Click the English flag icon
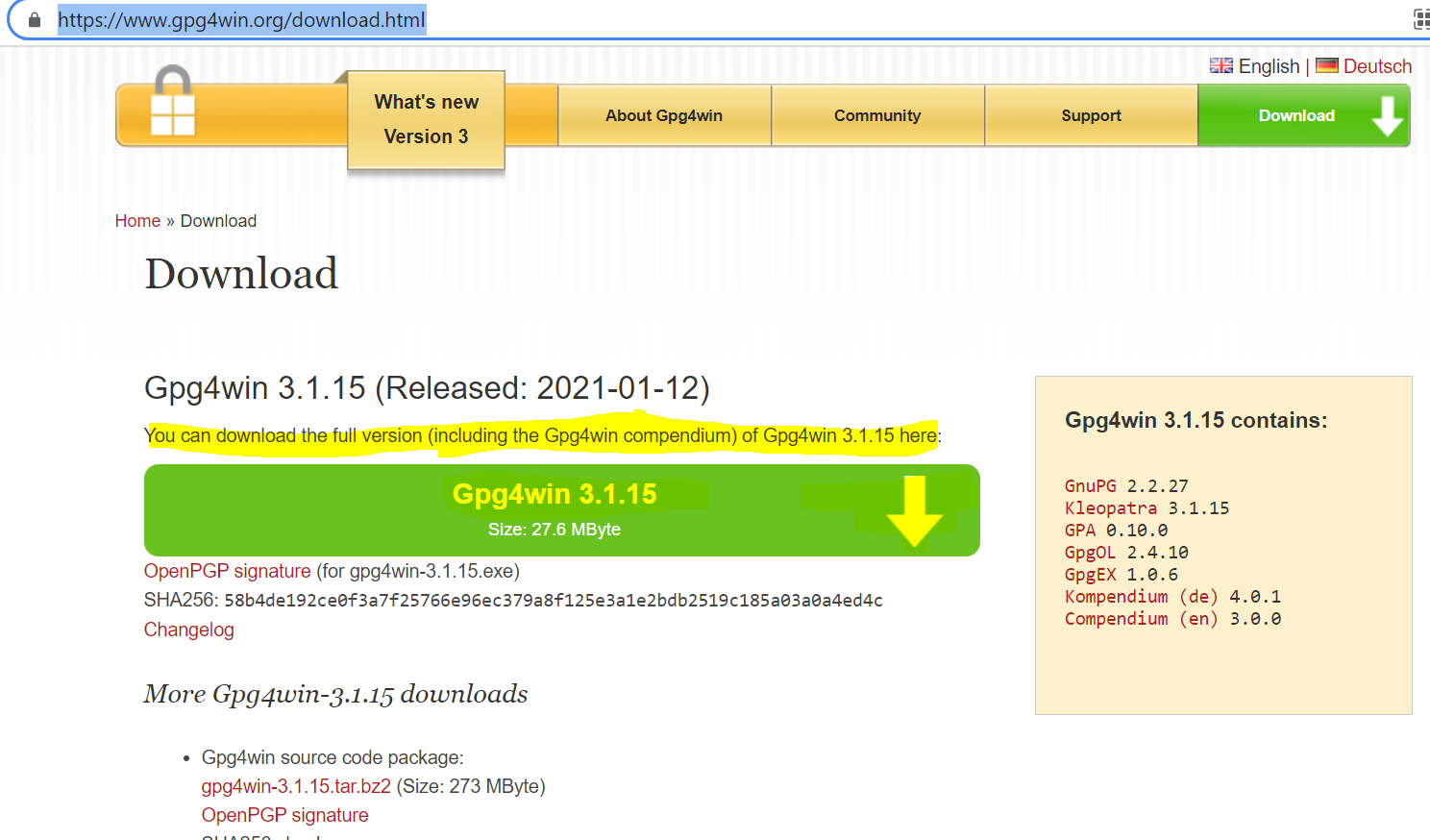Viewport: 1430px width, 840px height. 1220,65
